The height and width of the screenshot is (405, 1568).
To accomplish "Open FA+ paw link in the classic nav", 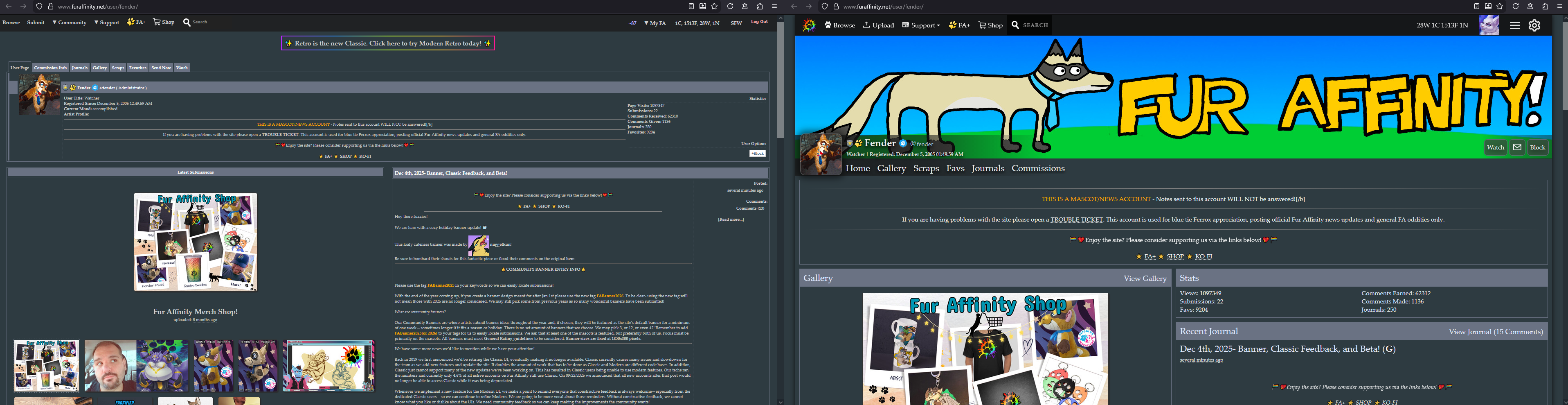I will 136,22.
